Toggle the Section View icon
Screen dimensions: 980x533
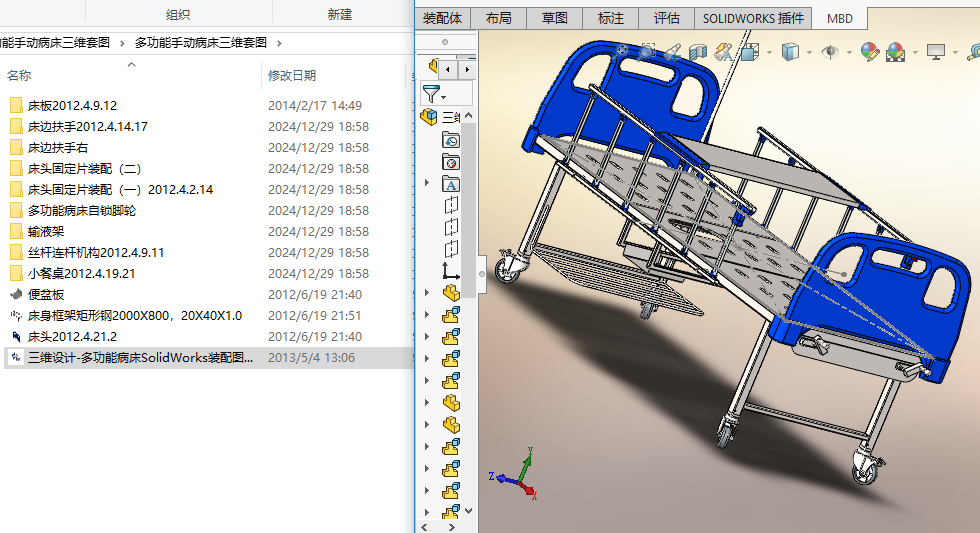click(698, 52)
